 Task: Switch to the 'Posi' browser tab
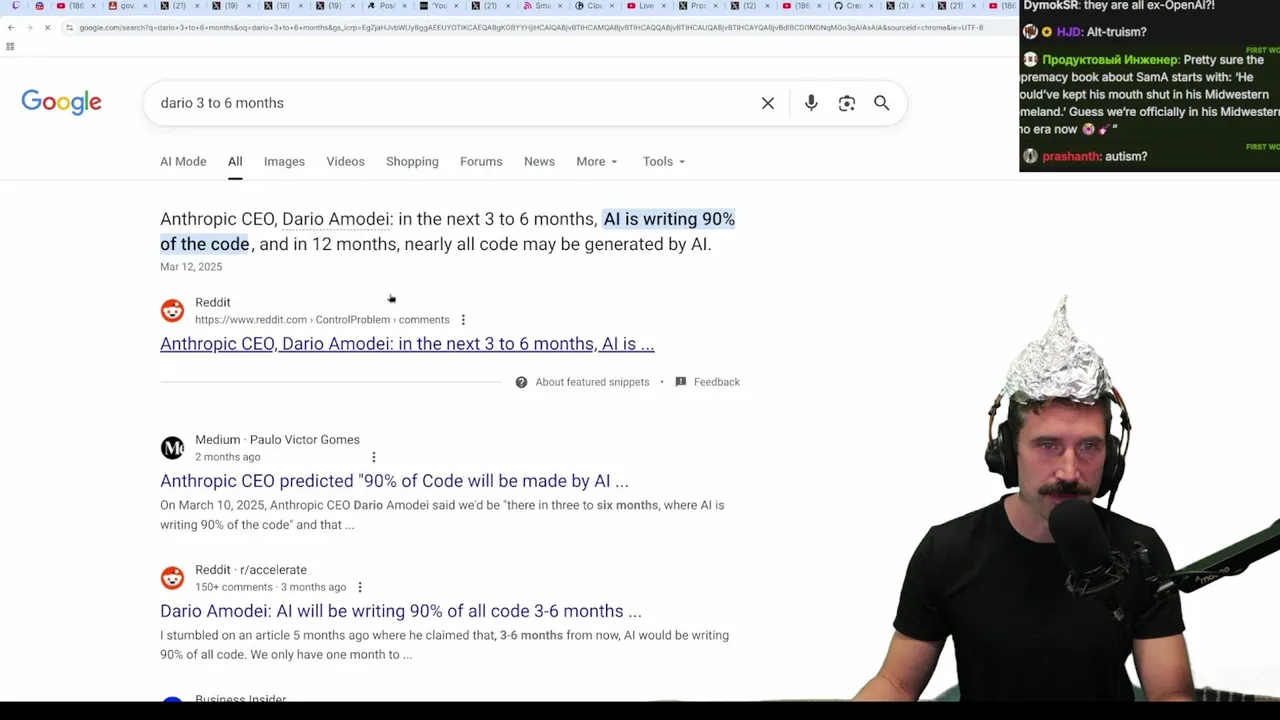[386, 6]
